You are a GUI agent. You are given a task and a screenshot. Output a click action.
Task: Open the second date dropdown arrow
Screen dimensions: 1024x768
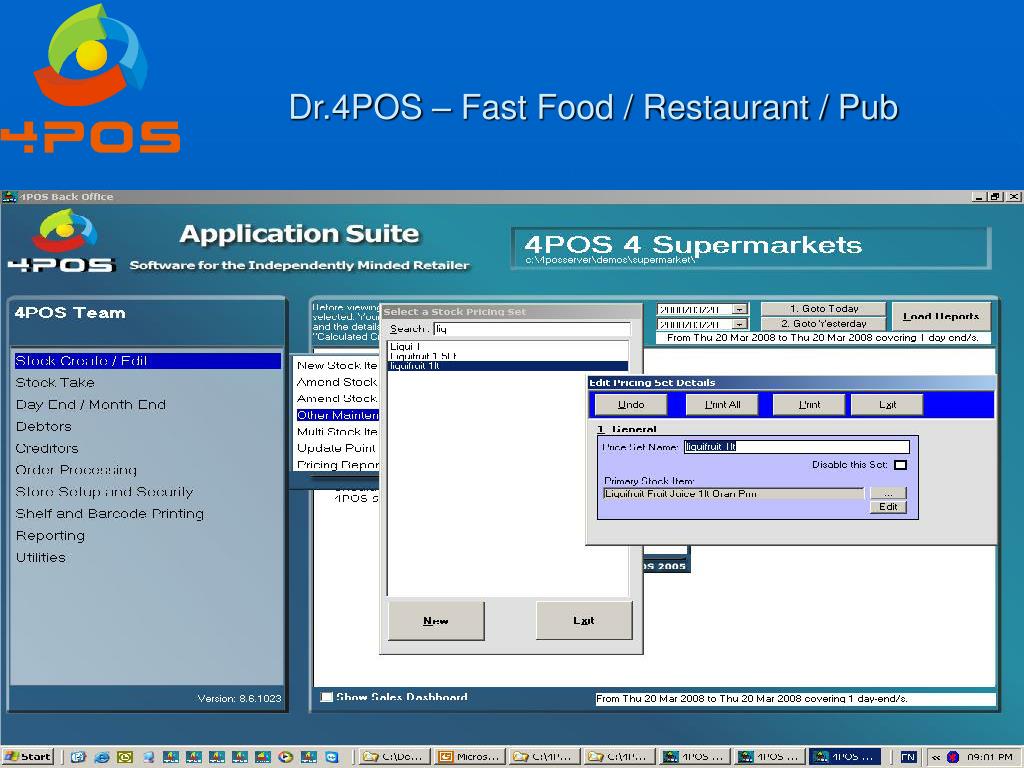[739, 324]
